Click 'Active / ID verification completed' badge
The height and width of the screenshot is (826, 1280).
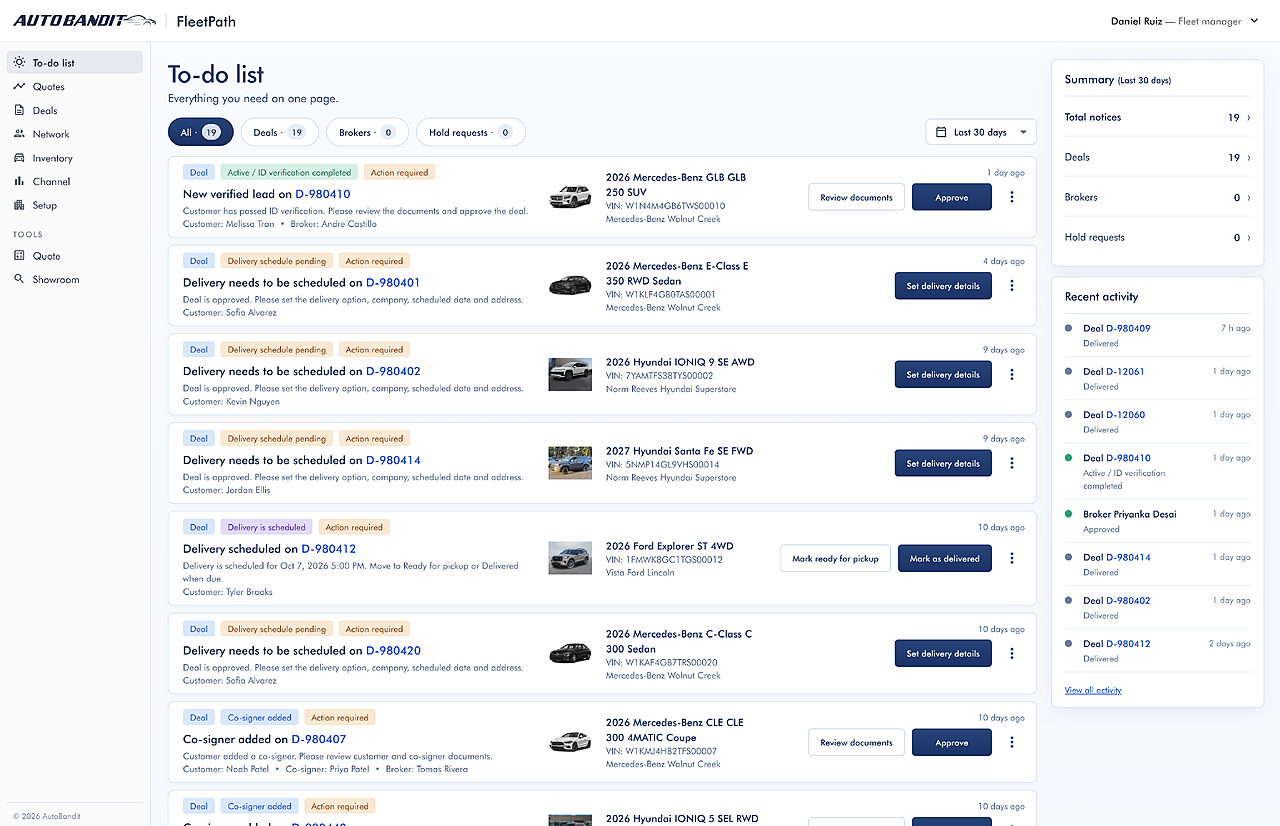(289, 173)
